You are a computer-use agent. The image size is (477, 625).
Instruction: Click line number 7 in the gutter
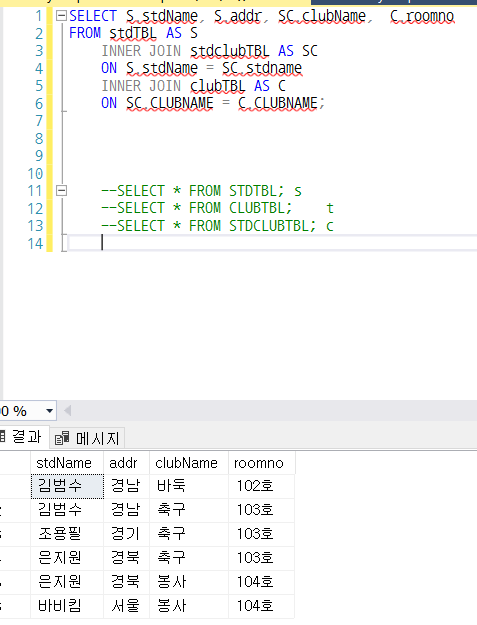[x=39, y=121]
